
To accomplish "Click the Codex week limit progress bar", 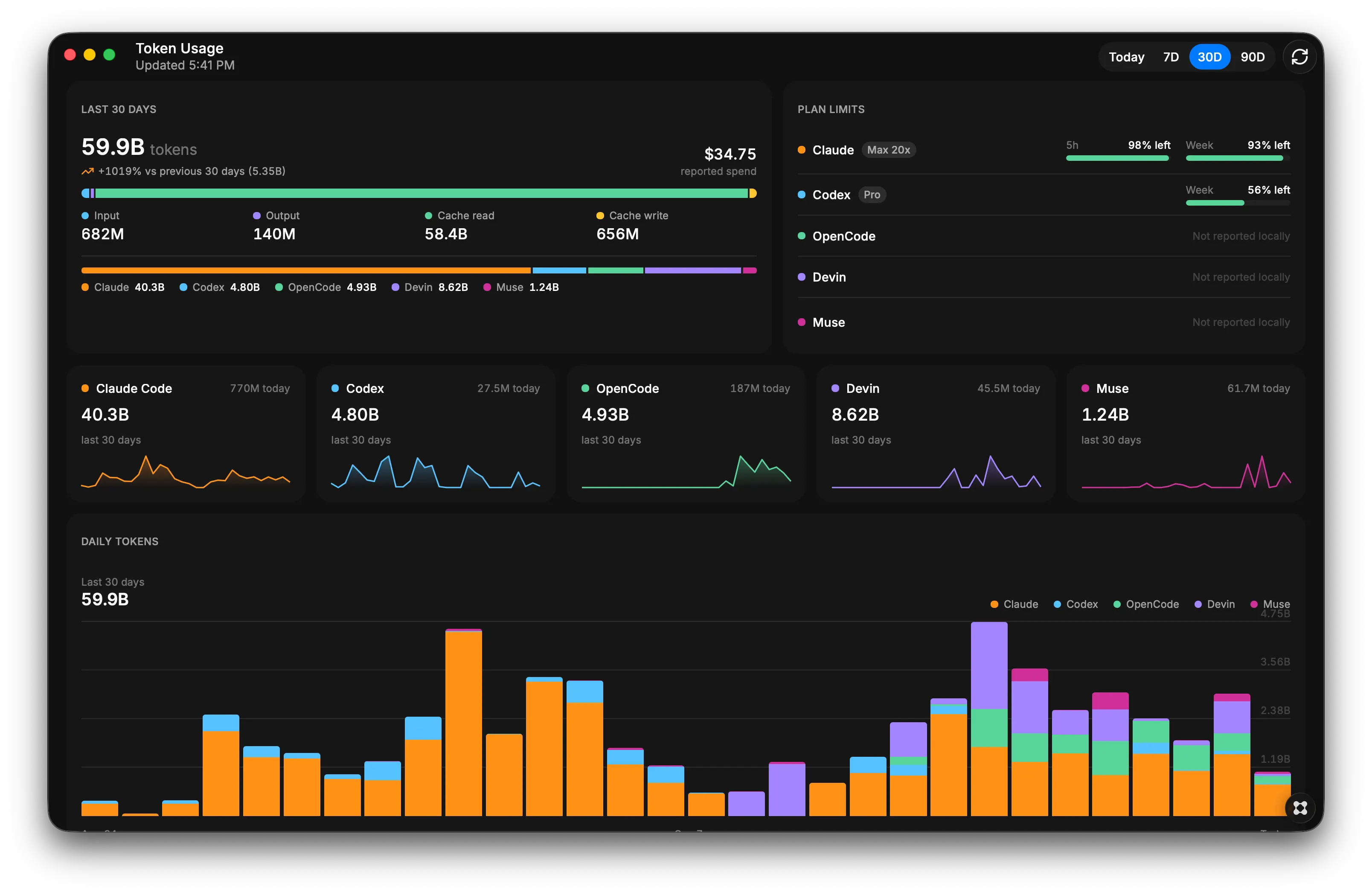I will [x=1238, y=203].
